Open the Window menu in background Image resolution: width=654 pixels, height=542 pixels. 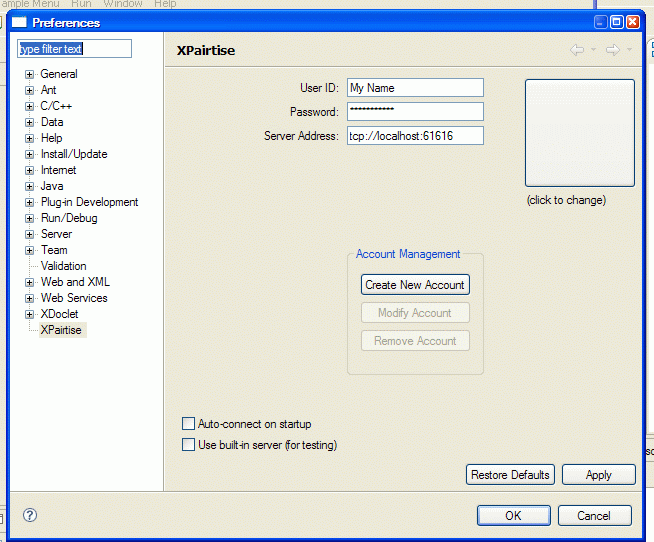pyautogui.click(x=122, y=4)
